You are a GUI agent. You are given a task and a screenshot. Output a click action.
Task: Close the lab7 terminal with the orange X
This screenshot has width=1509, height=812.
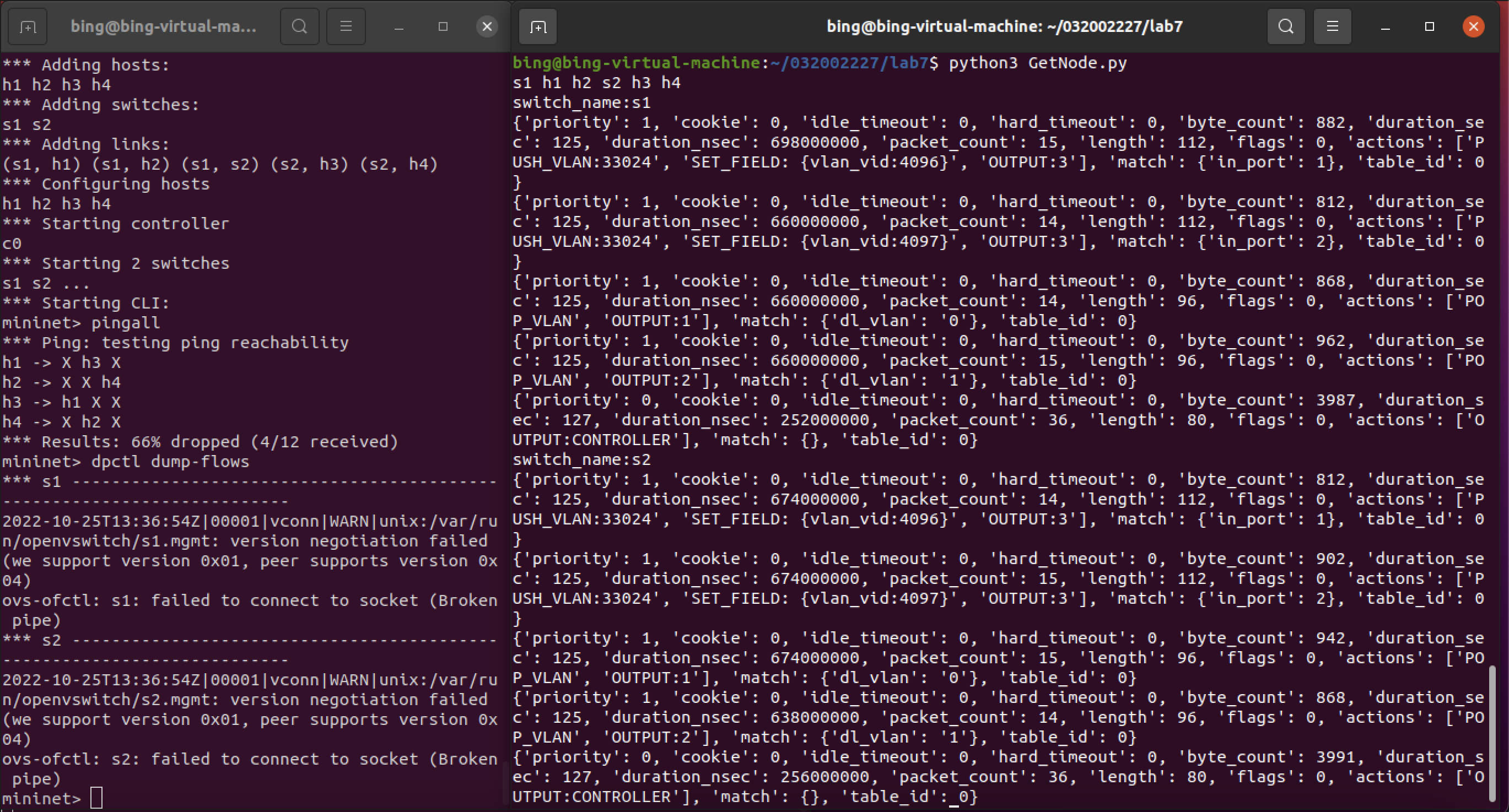coord(1473,27)
